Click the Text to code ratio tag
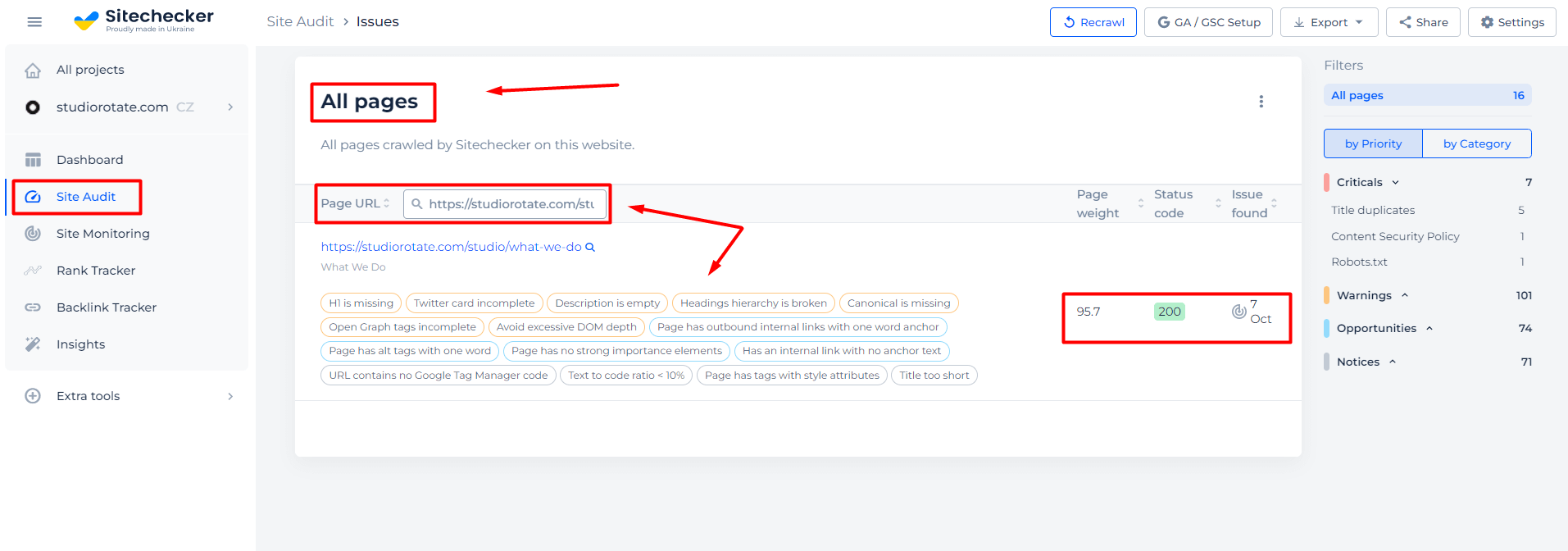The image size is (1568, 551). 626,376
